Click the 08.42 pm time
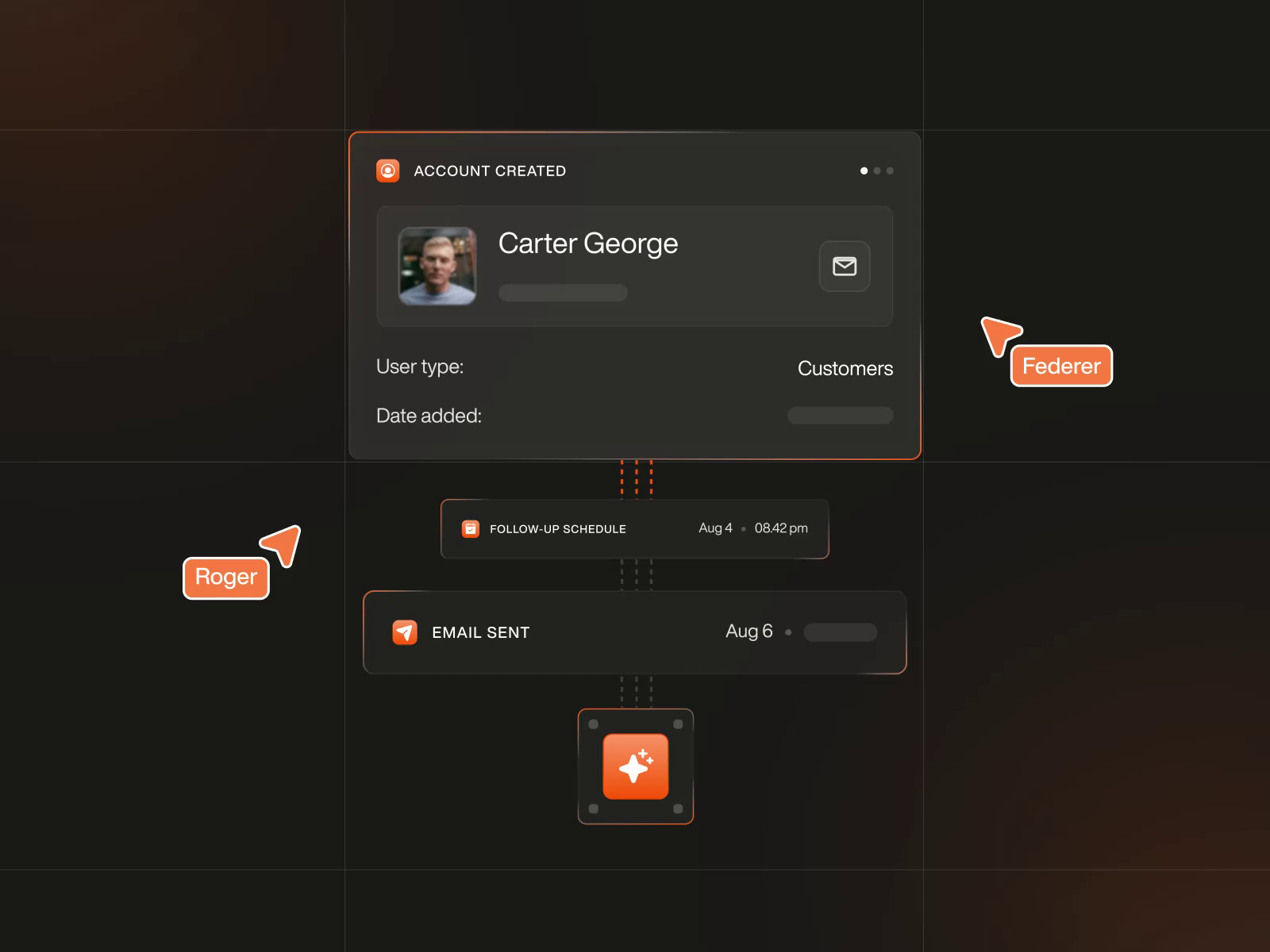Screen dimensions: 1270x952 tap(781, 528)
